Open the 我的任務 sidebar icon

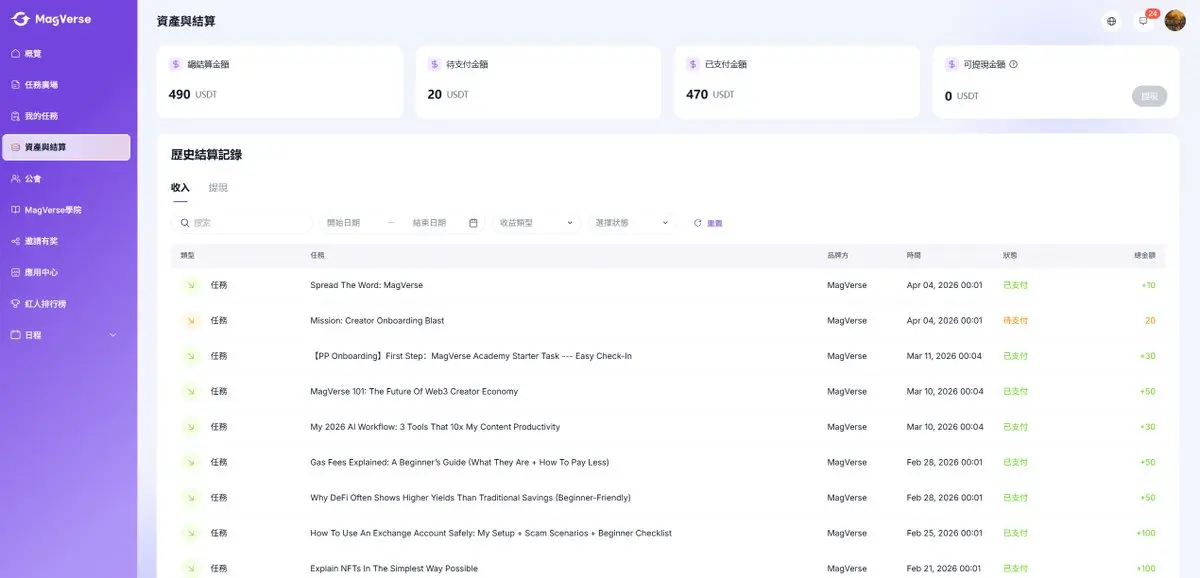(15, 116)
